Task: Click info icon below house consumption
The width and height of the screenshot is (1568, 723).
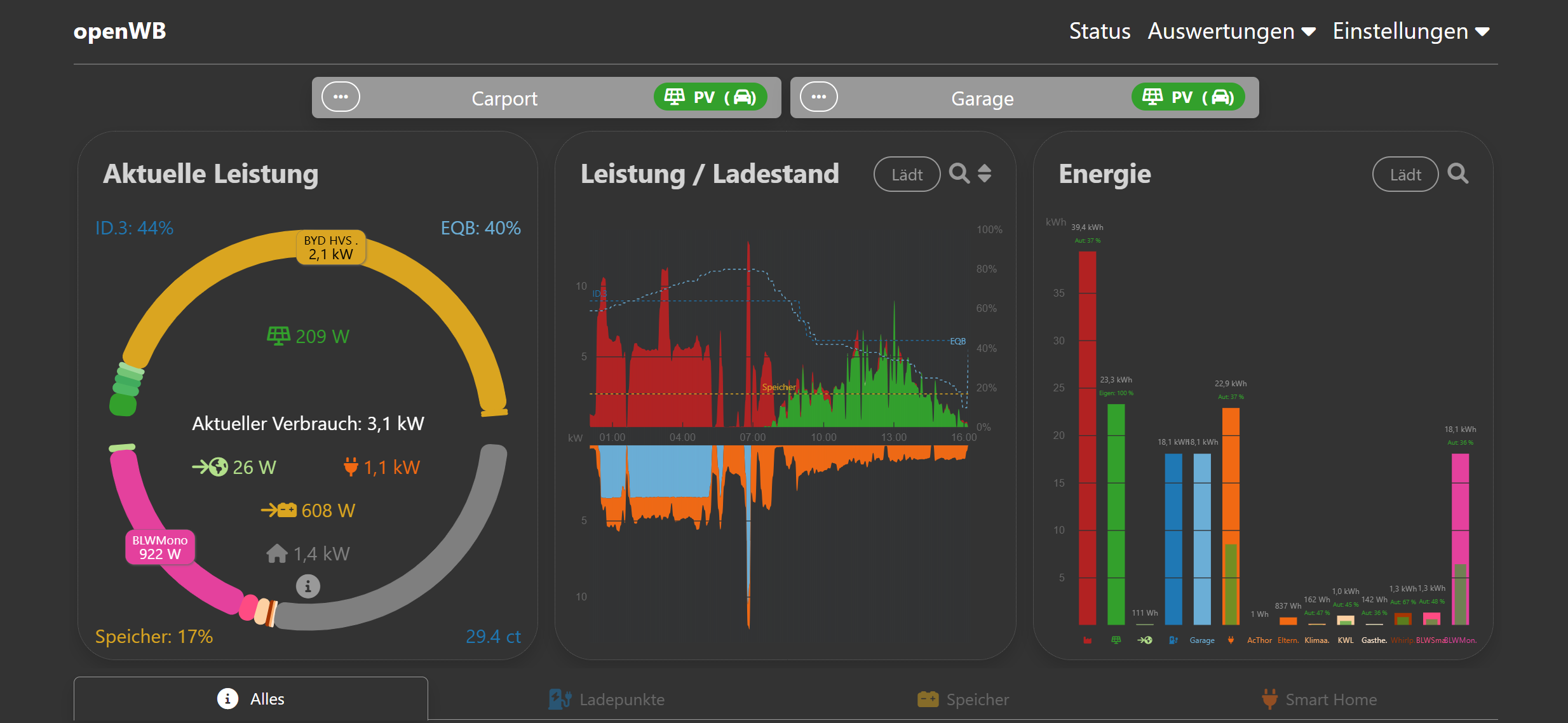Action: pyautogui.click(x=308, y=586)
